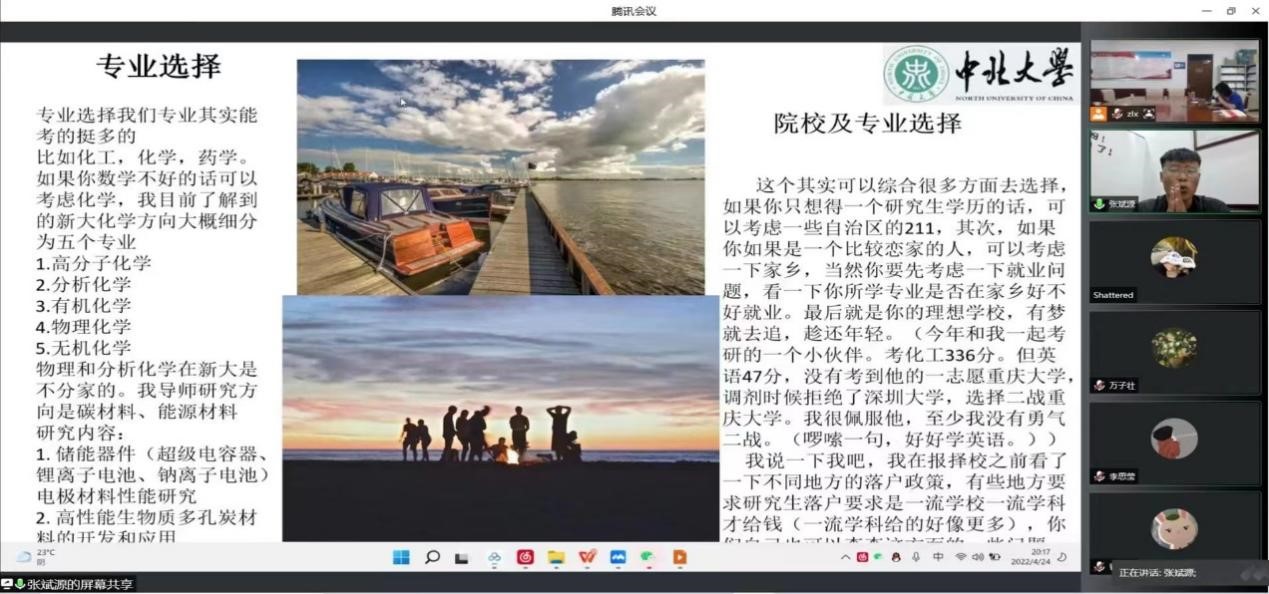Select the 万子壮 participant tile
Screen dimensions: 1269x594
[x=1174, y=351]
